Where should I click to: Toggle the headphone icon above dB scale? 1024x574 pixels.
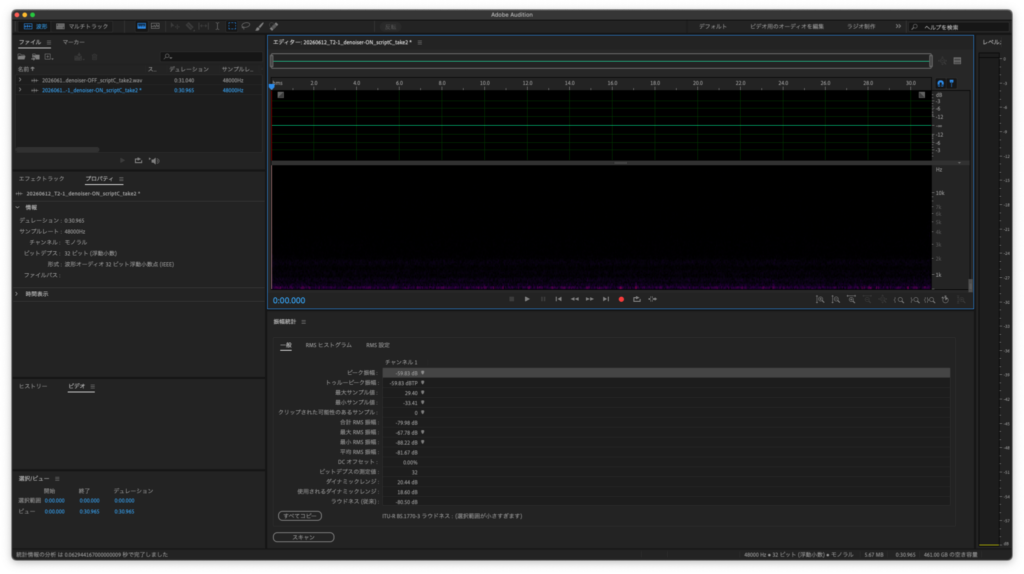click(x=940, y=84)
